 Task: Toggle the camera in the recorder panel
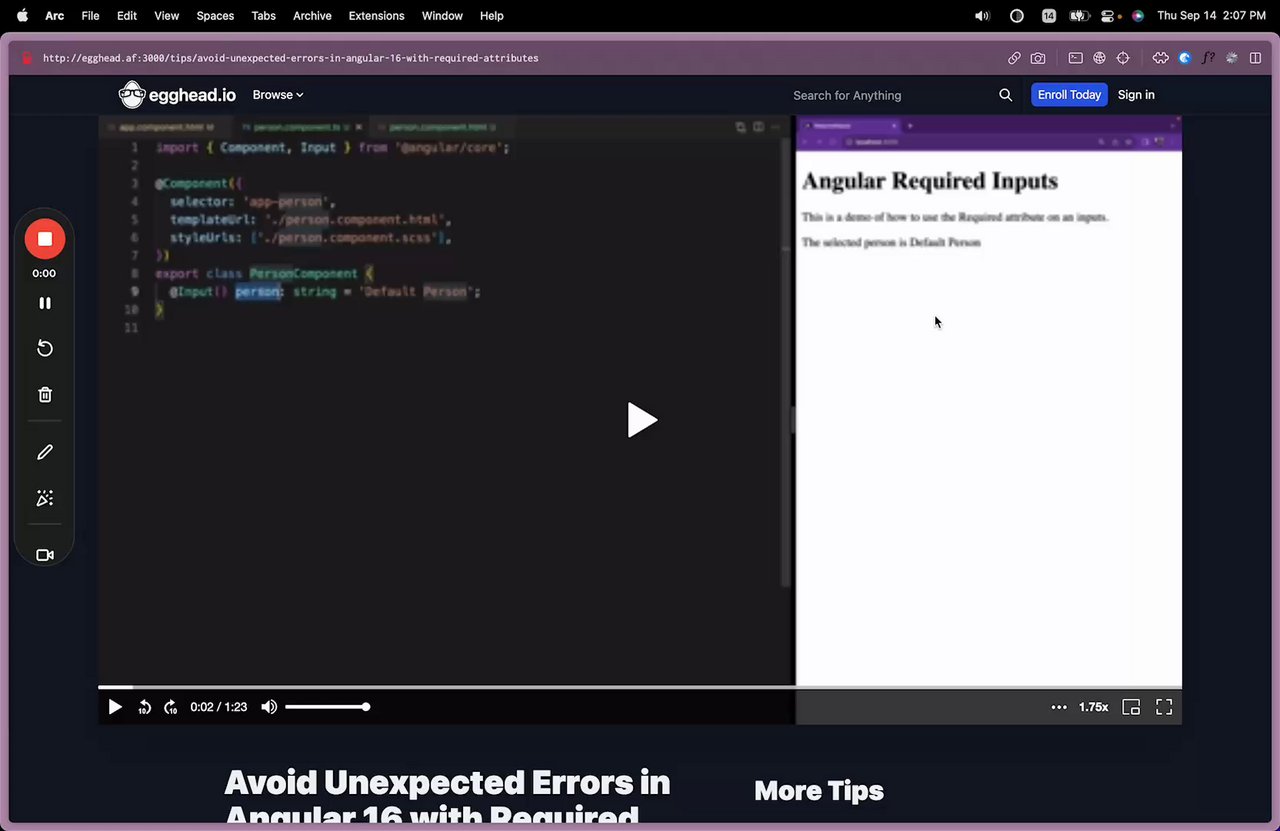[45, 555]
